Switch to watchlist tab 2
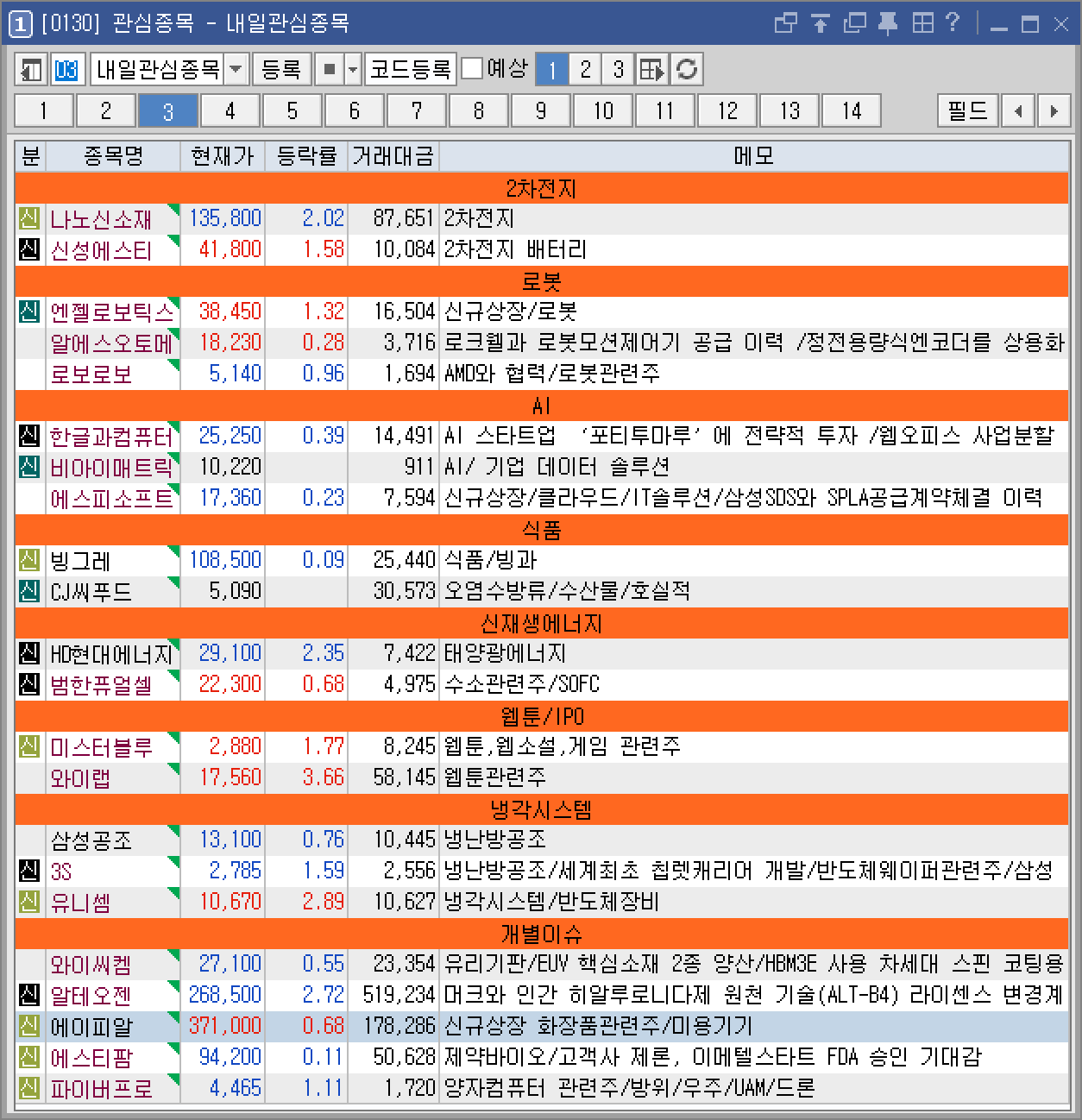Viewport: 1082px width, 1120px height. (x=105, y=110)
